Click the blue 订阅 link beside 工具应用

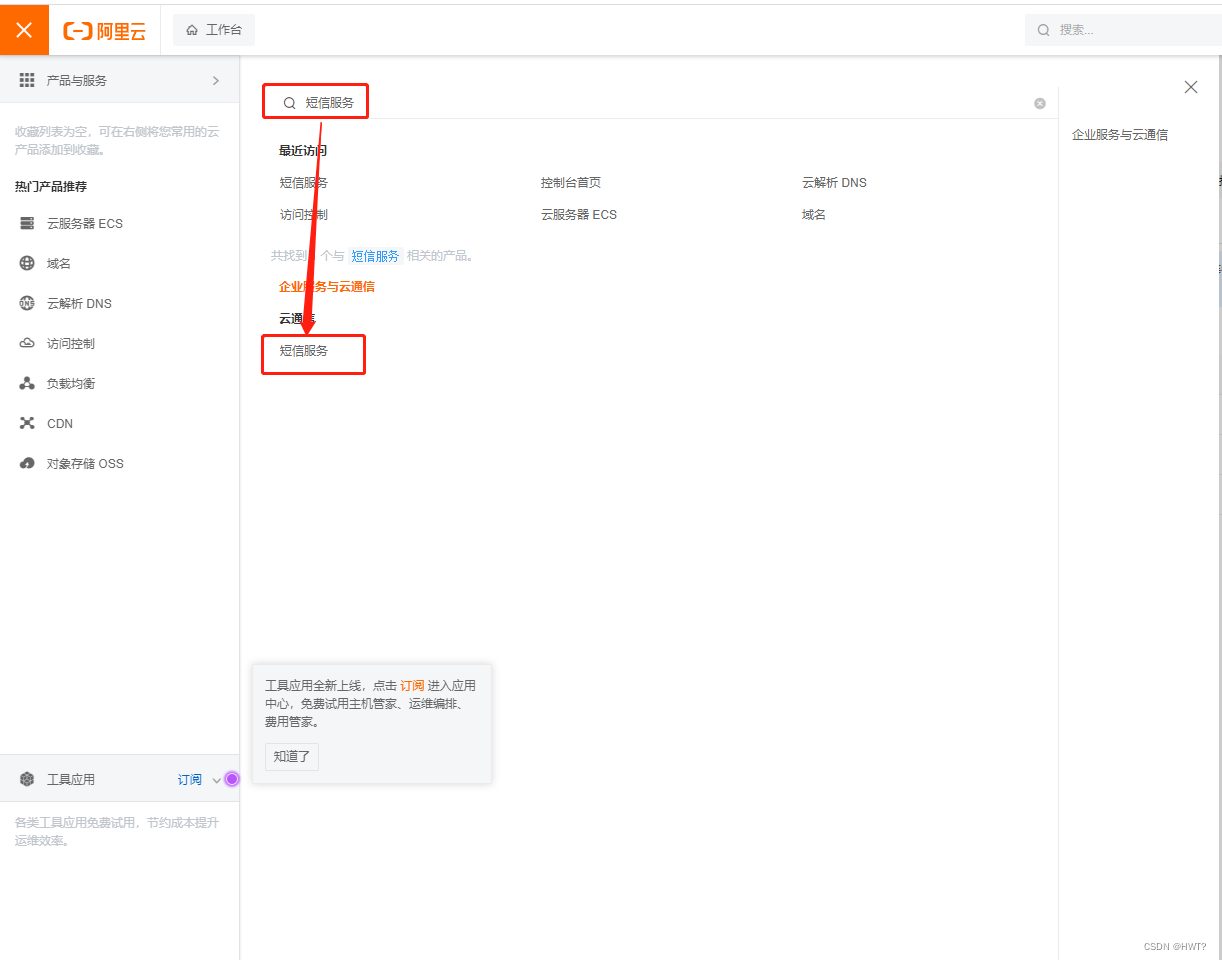coord(190,780)
